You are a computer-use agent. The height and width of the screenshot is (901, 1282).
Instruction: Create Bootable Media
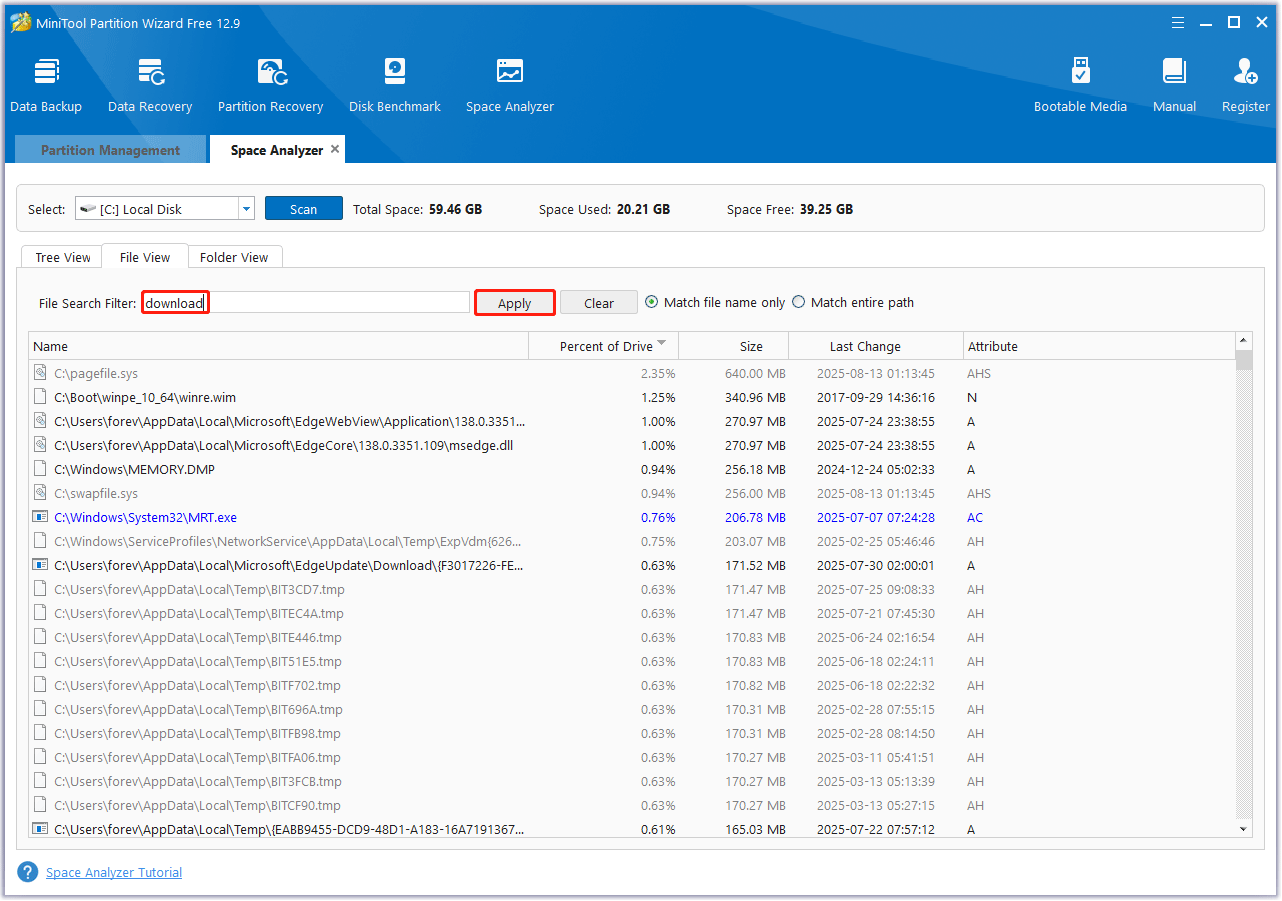pos(1080,85)
